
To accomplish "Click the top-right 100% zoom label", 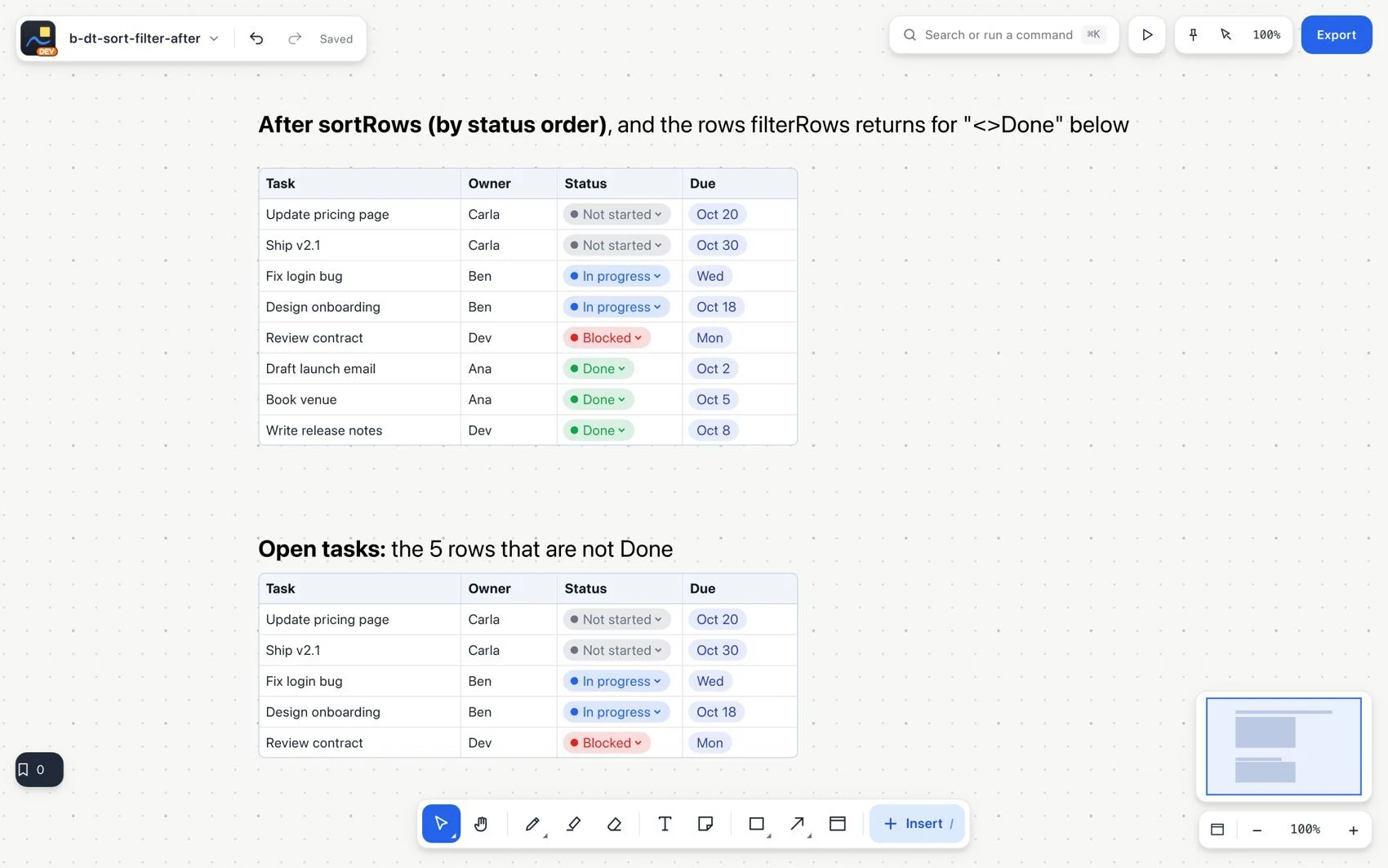I will tap(1266, 34).
